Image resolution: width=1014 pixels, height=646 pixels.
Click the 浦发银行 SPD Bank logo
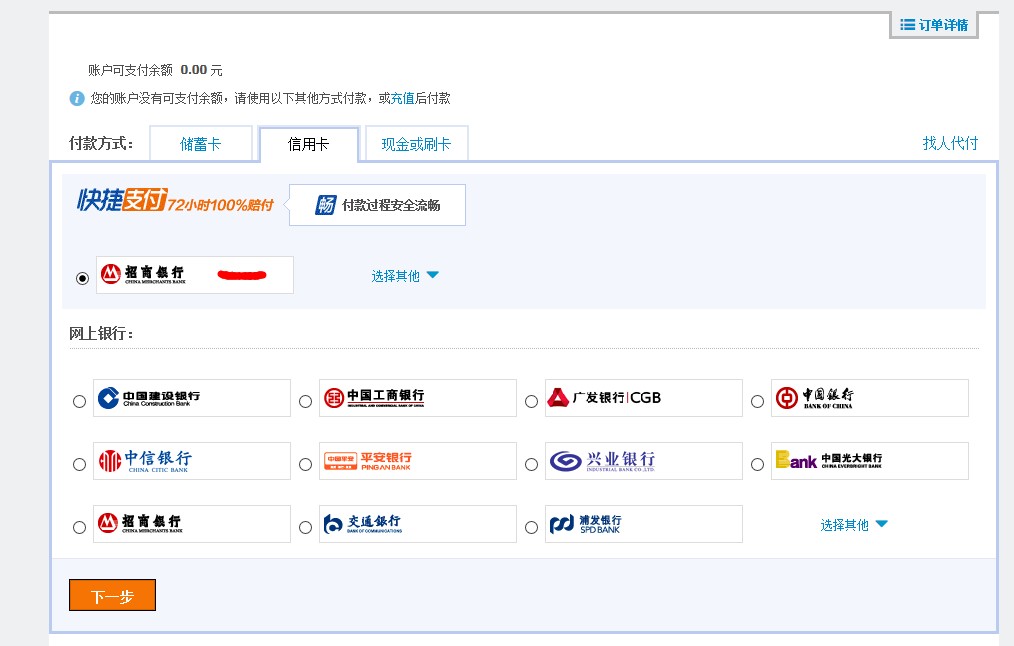click(585, 524)
